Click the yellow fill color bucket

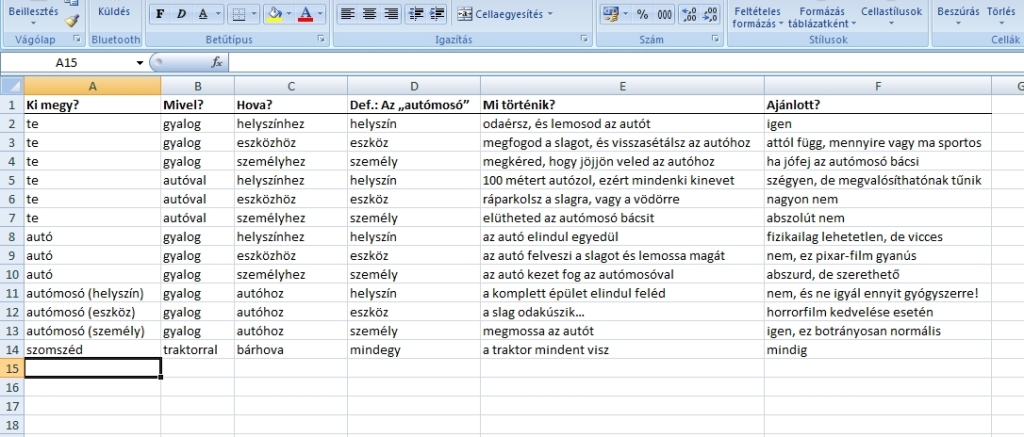point(274,14)
